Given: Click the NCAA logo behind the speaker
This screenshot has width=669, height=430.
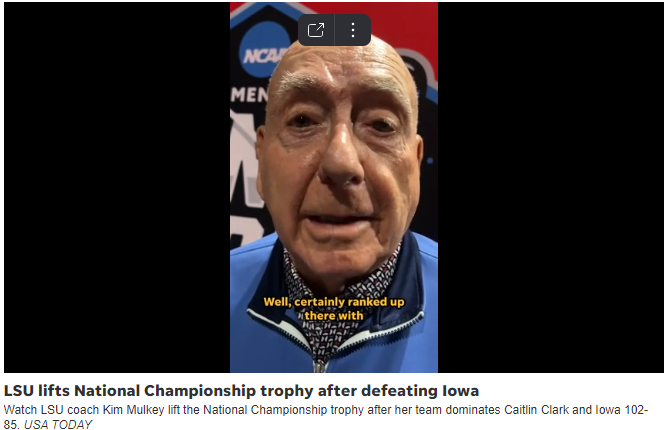Looking at the screenshot, I should [261, 52].
